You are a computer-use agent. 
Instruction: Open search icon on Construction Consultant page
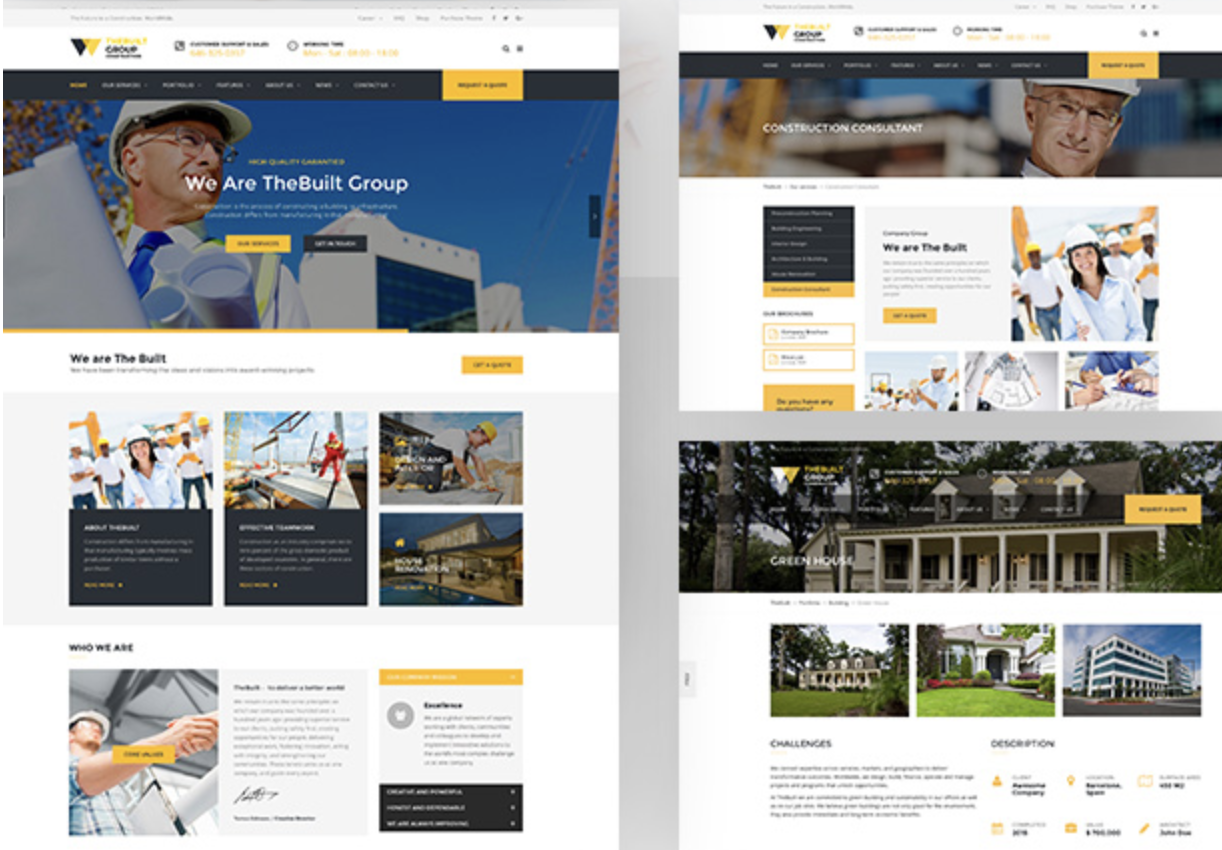[1144, 33]
